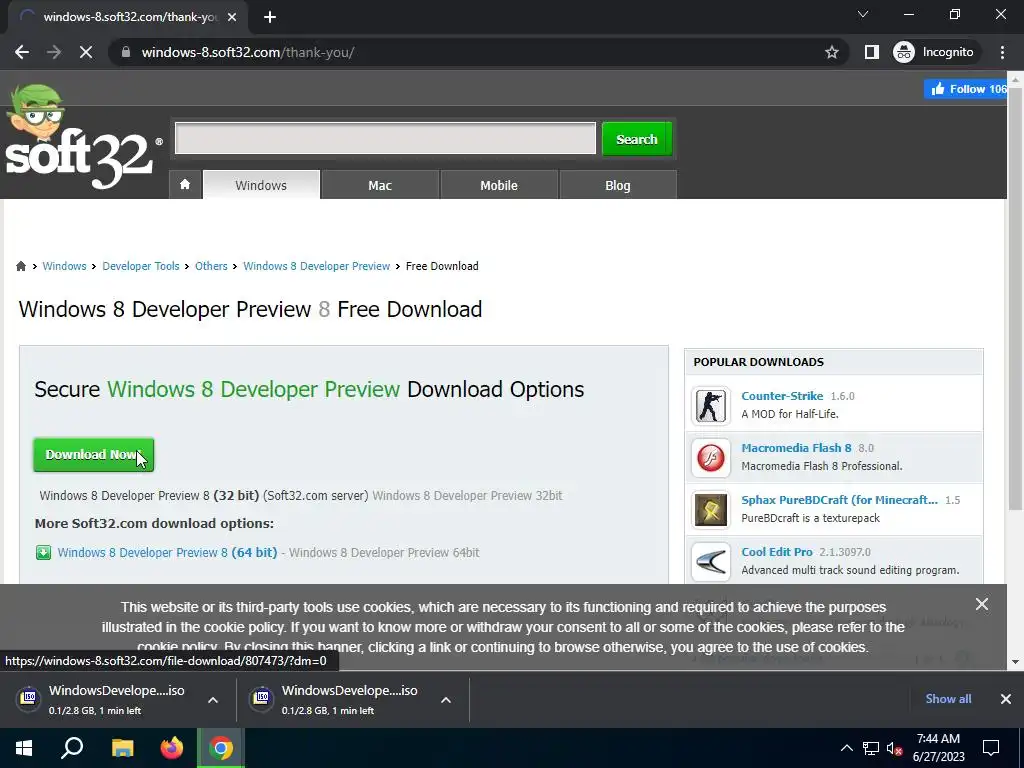This screenshot has height=768, width=1024.
Task: Show all downloads
Action: tap(948, 699)
